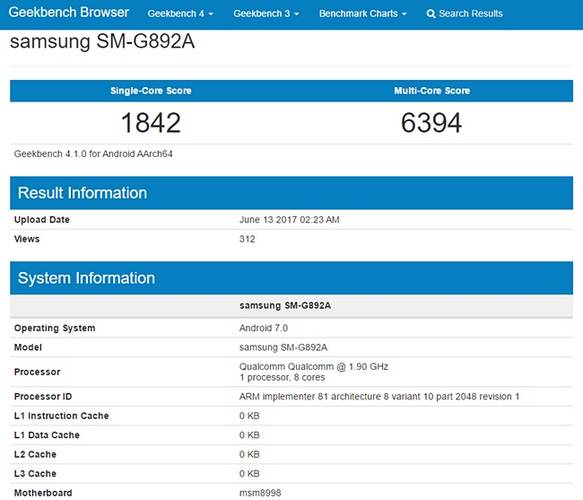The width and height of the screenshot is (583, 500).
Task: Select the Android 7.0 value
Action: click(264, 328)
